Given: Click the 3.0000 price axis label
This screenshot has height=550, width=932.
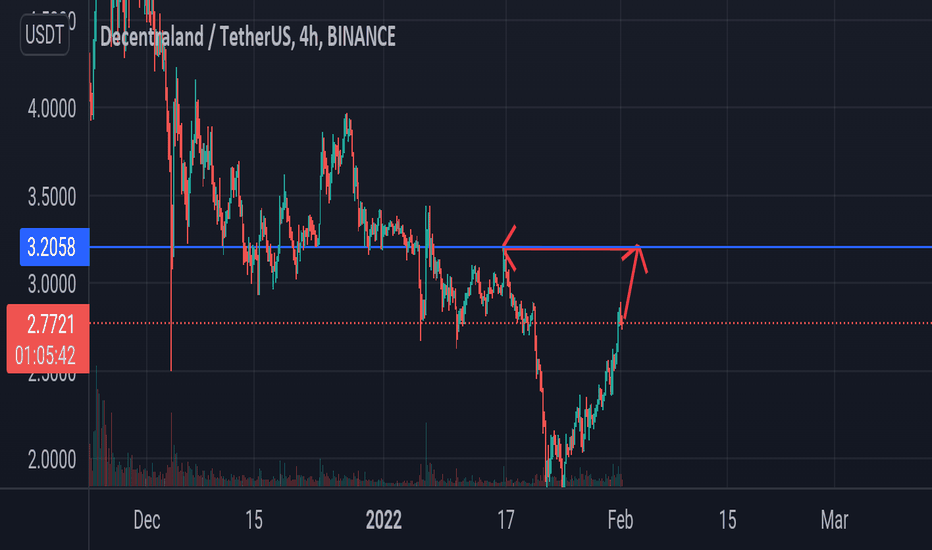Looking at the screenshot, I should [x=52, y=284].
